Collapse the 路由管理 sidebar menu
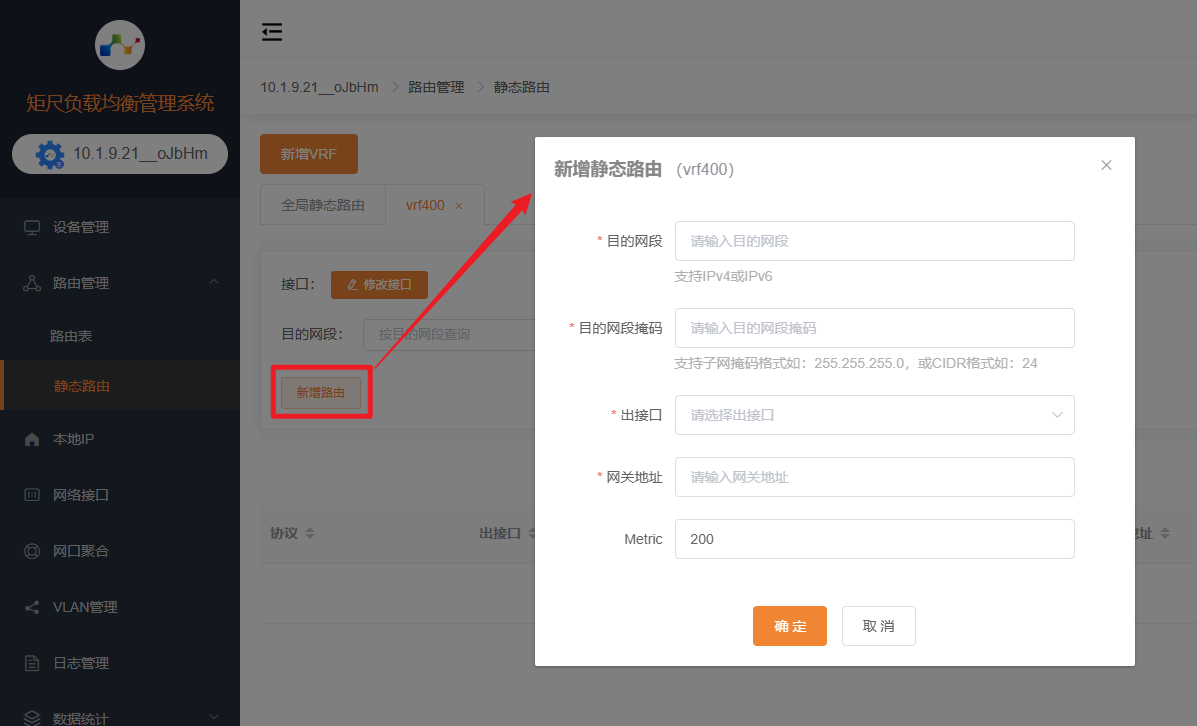 coord(214,283)
